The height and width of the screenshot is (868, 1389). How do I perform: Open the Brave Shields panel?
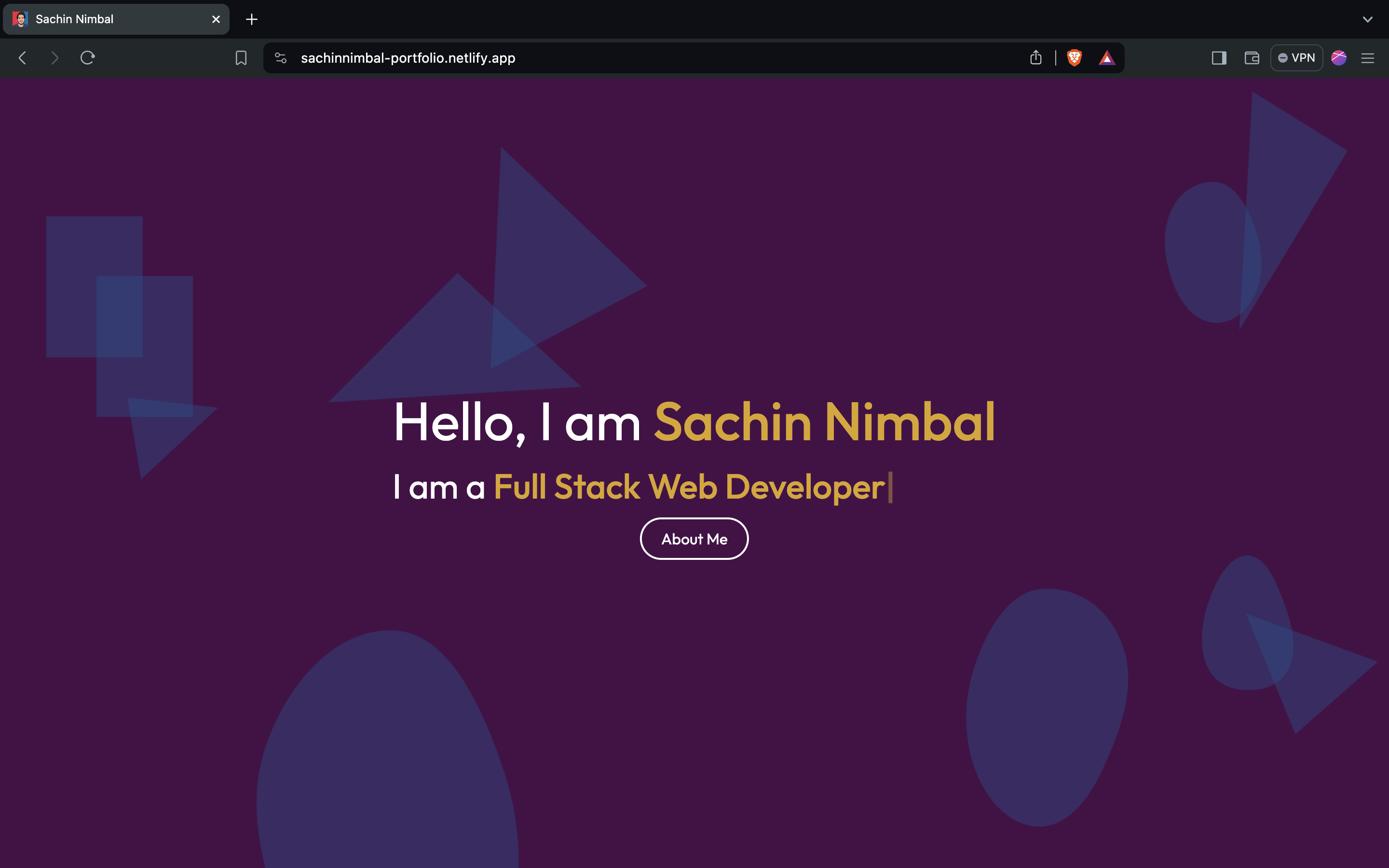(x=1074, y=57)
